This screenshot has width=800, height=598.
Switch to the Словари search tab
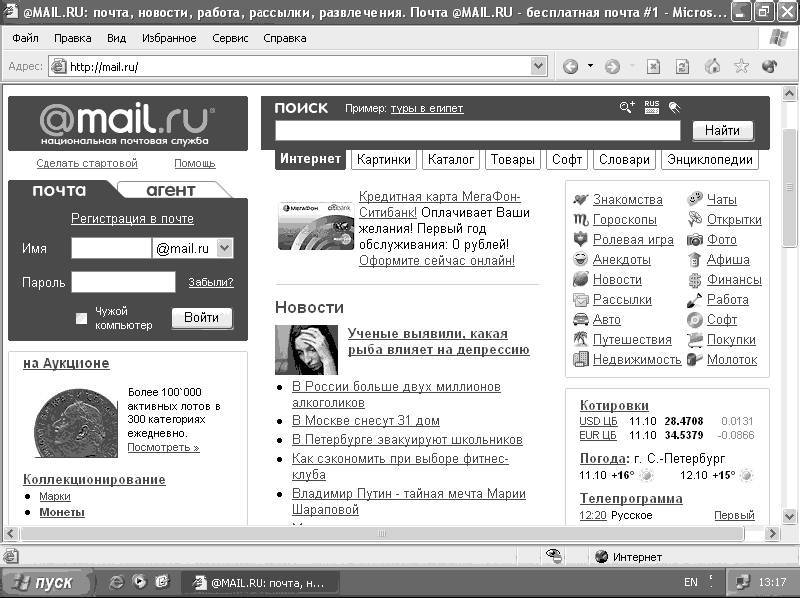point(624,160)
